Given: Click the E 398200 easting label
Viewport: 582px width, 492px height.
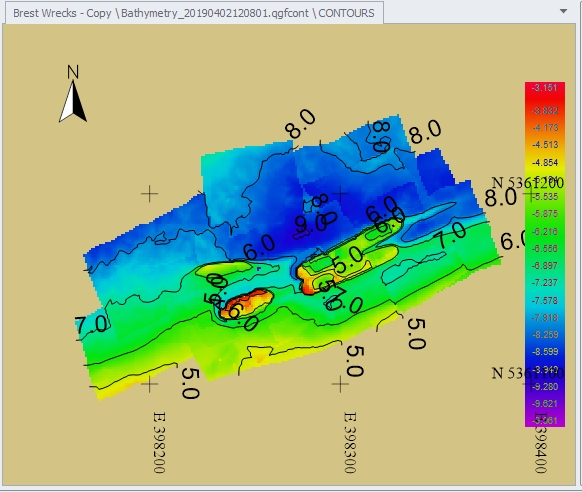Looking at the screenshot, I should click(159, 442).
